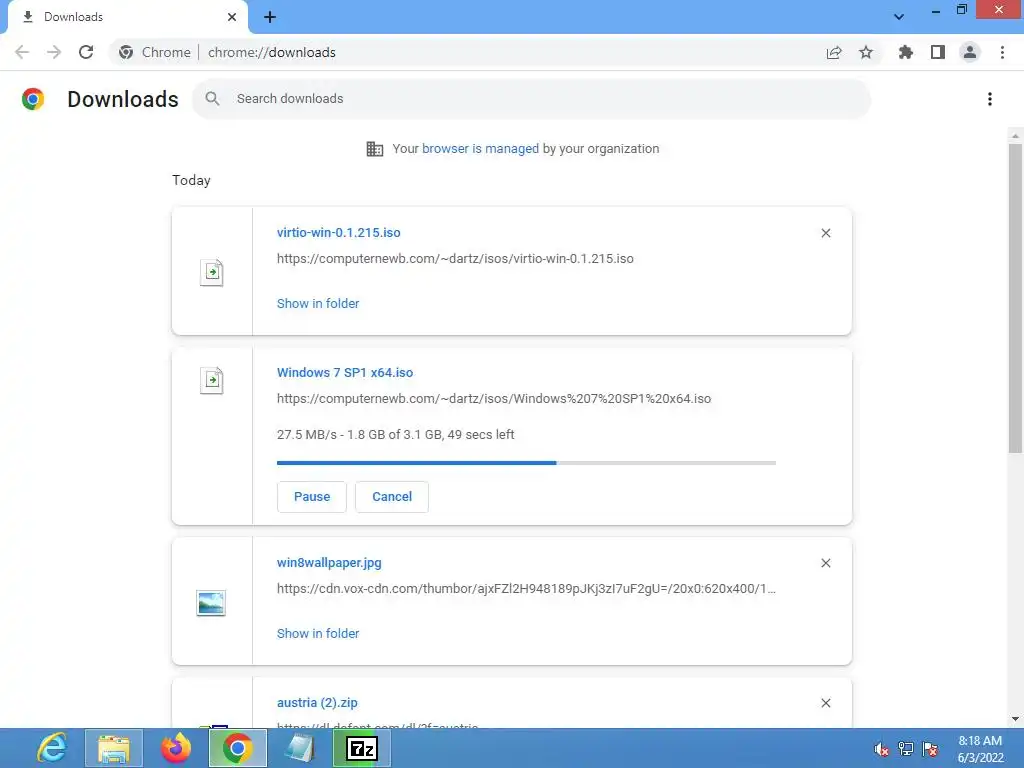Remove virtio-win-0.1.215.iso from the list
Viewport: 1024px width, 768px height.
click(826, 233)
